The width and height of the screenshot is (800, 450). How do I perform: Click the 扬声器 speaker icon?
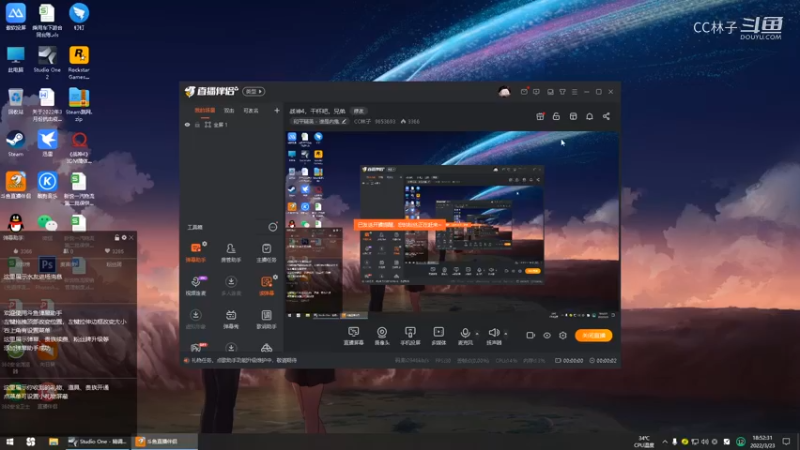point(493,333)
